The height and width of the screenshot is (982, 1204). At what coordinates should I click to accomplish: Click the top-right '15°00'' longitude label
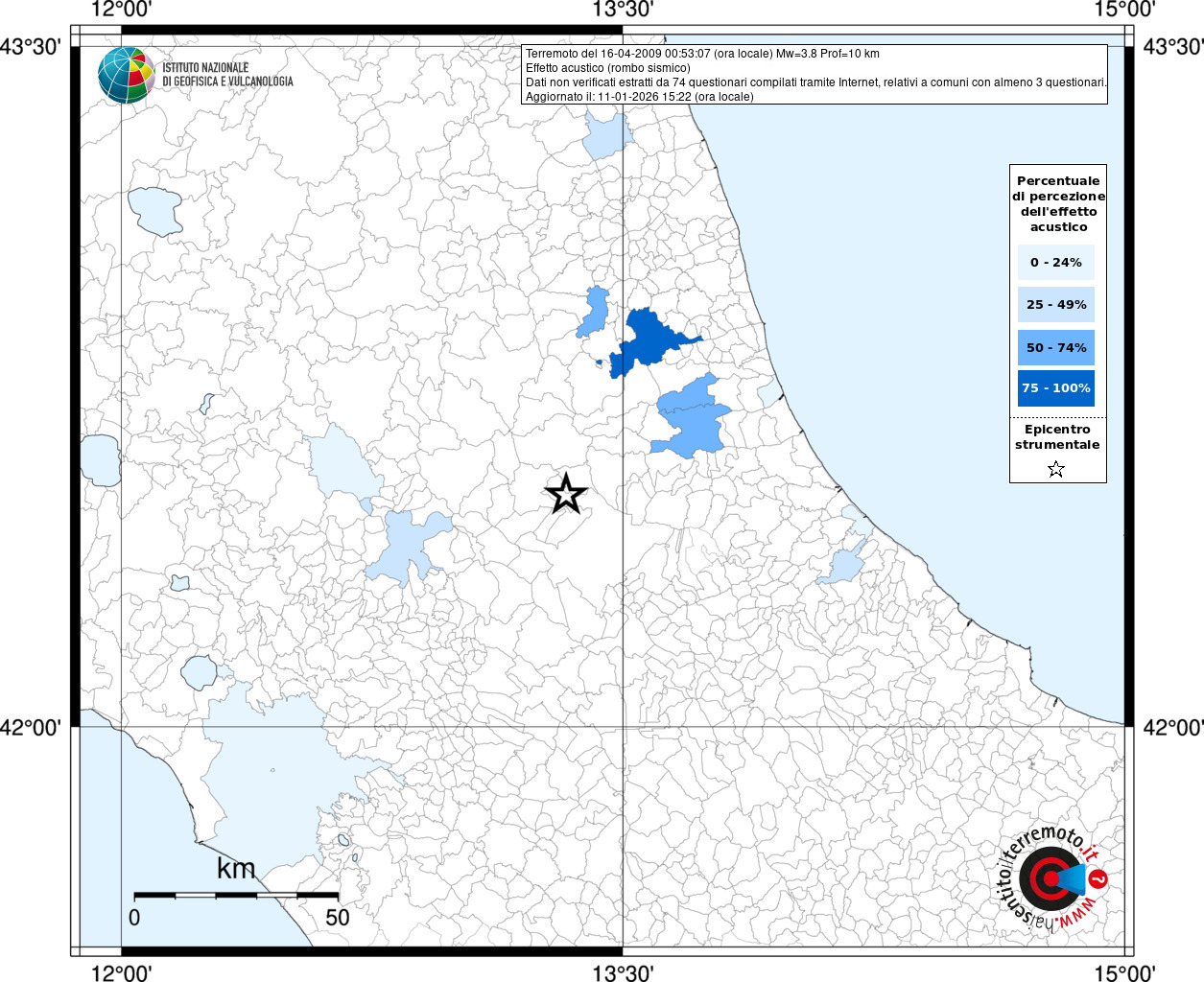(x=1123, y=10)
